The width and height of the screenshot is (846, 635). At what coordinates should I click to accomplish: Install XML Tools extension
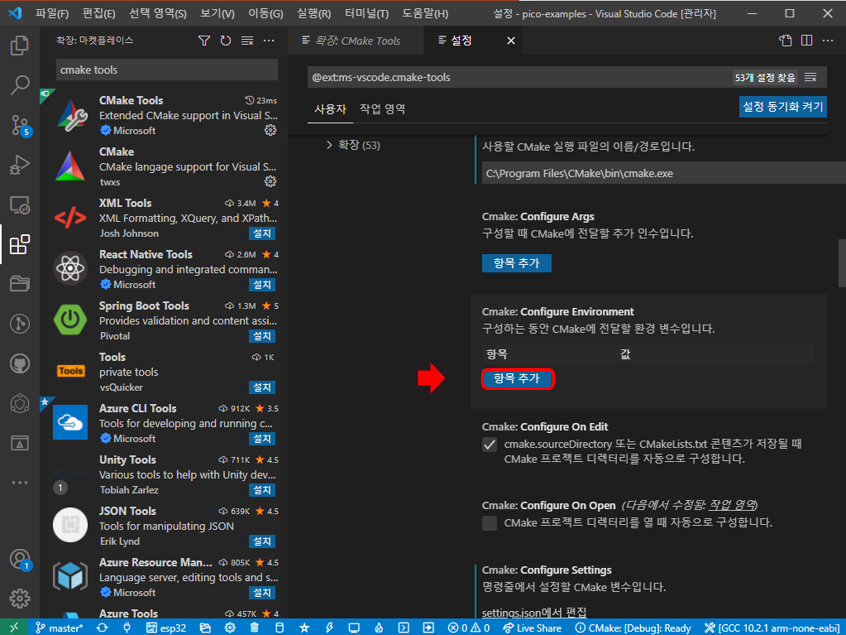point(262,233)
